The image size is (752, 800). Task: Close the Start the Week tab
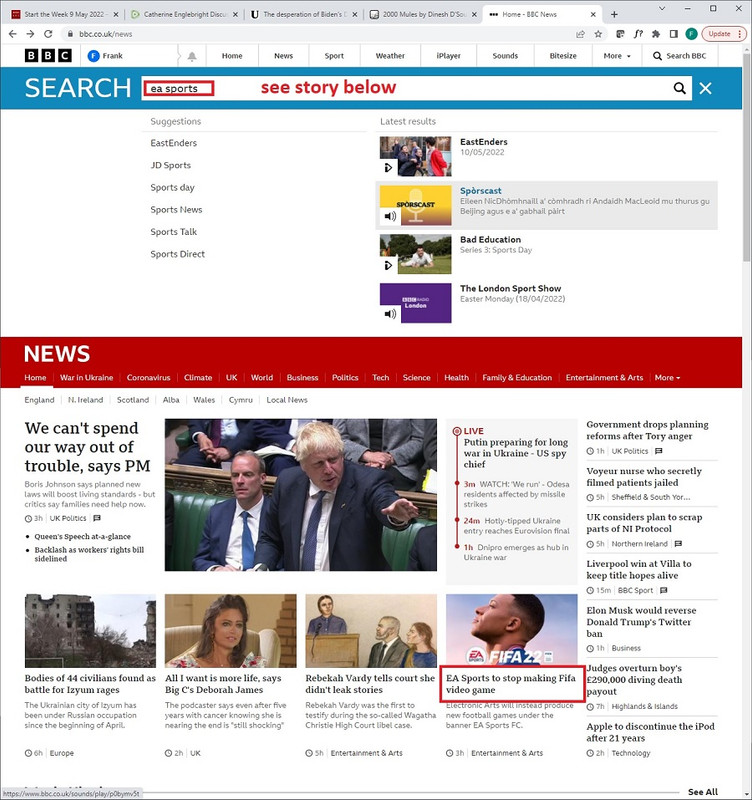tap(116, 14)
